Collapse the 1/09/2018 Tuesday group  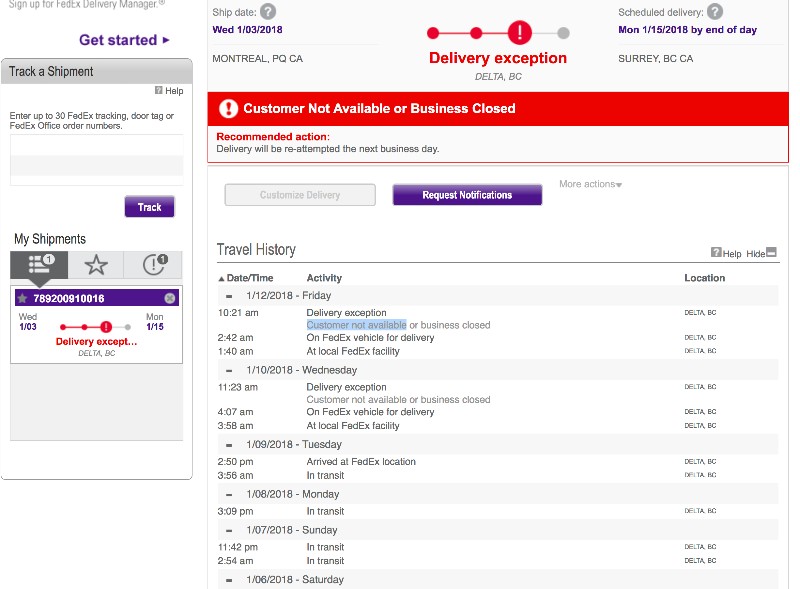point(229,445)
